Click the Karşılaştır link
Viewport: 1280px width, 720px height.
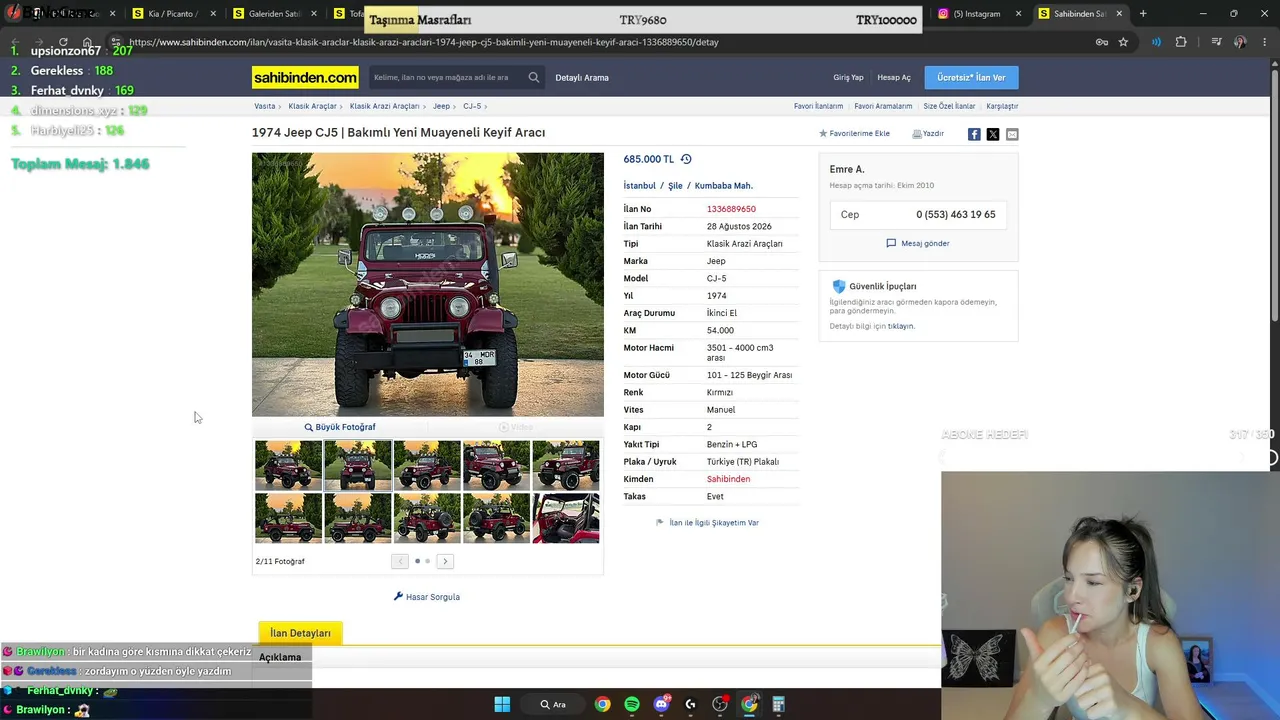click(1002, 106)
